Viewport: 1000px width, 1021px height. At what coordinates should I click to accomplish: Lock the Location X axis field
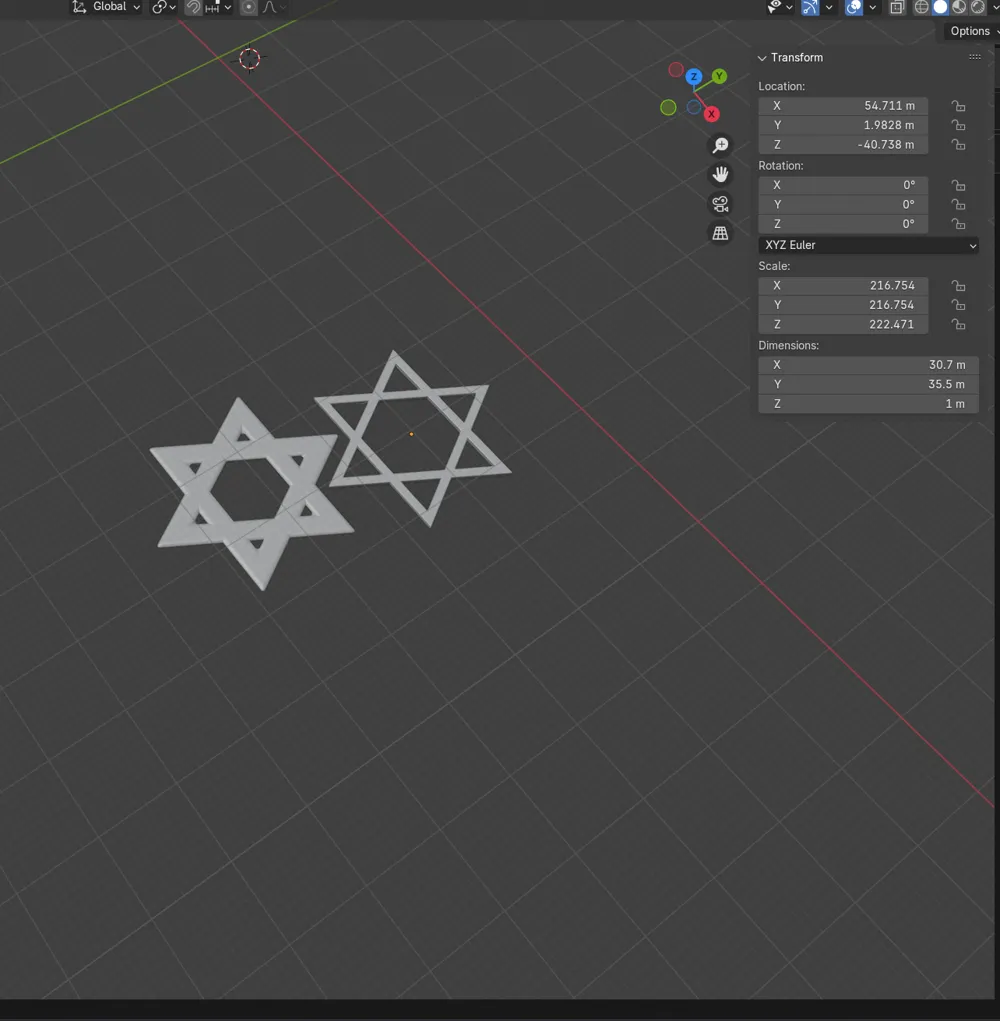click(x=958, y=105)
